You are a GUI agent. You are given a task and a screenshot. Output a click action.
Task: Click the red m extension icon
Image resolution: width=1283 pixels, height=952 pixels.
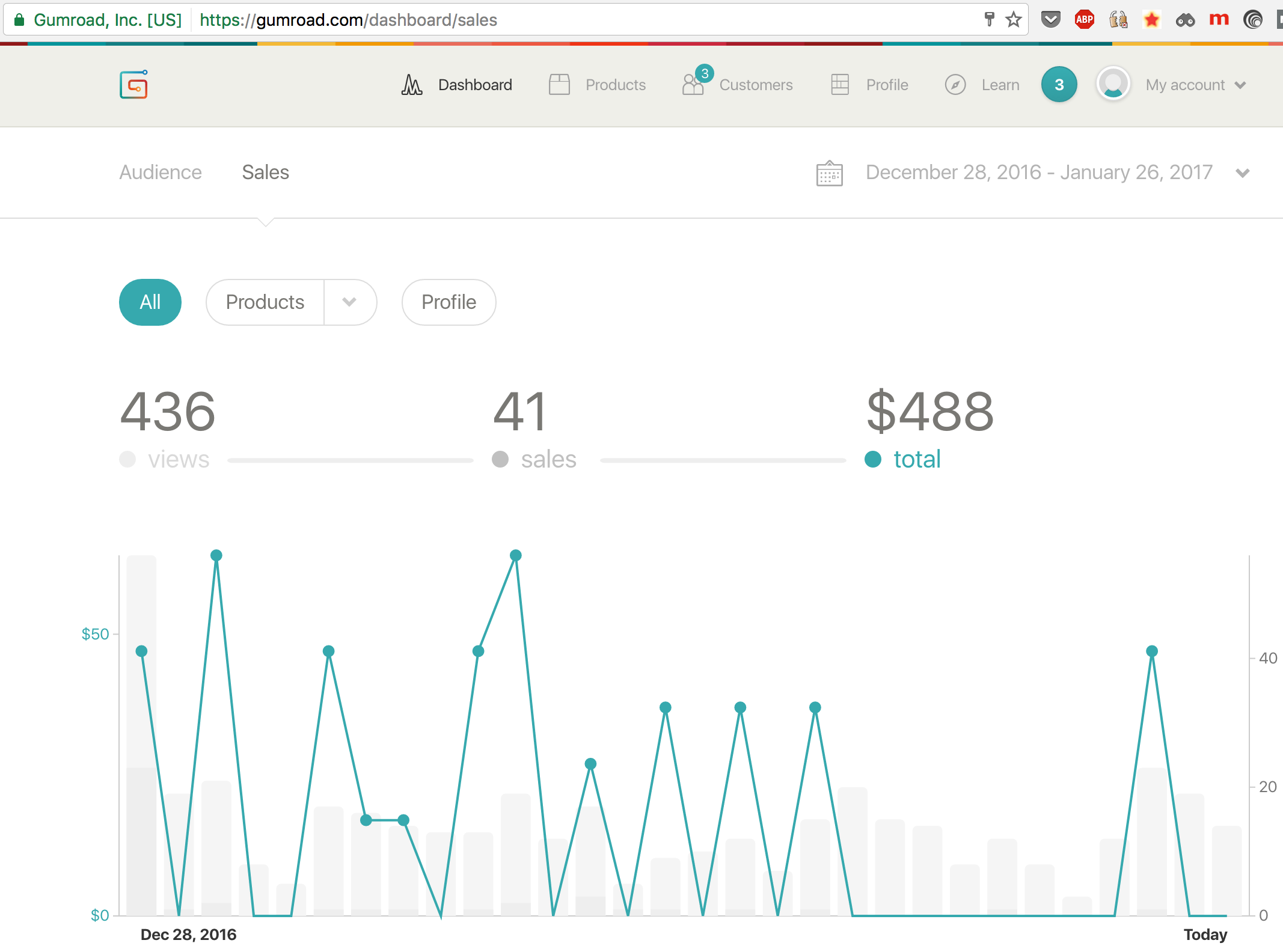click(x=1219, y=20)
